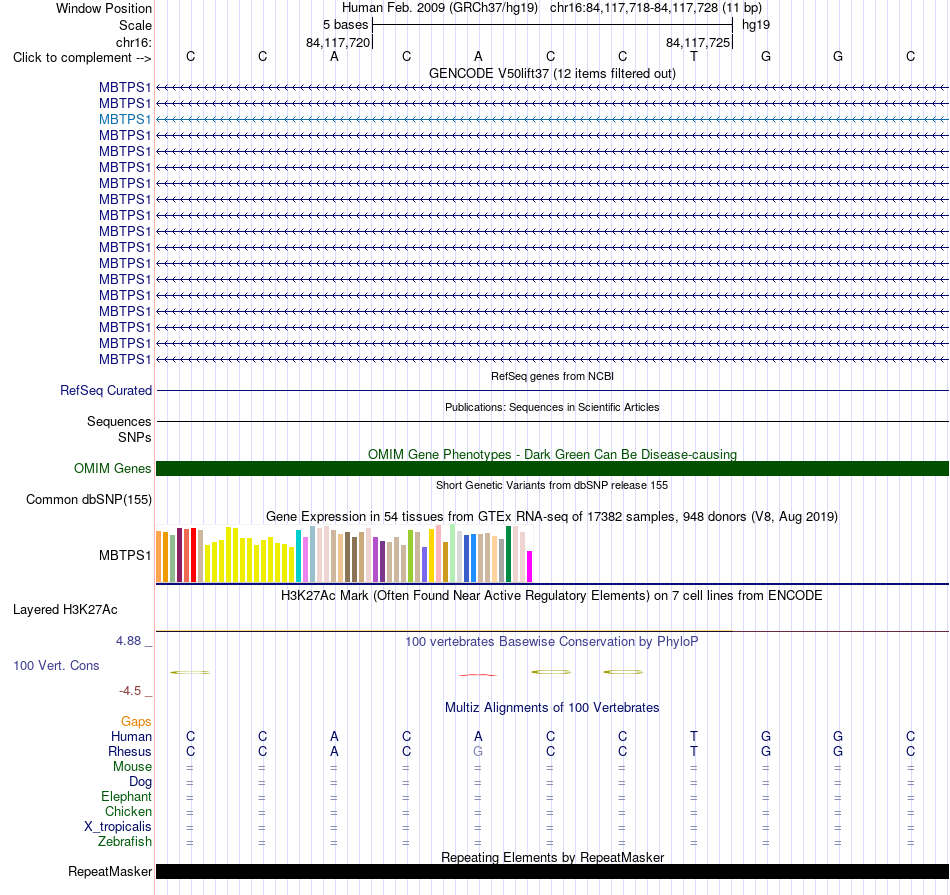Click the Dog species label
Image resolution: width=950 pixels, height=895 pixels.
140,782
